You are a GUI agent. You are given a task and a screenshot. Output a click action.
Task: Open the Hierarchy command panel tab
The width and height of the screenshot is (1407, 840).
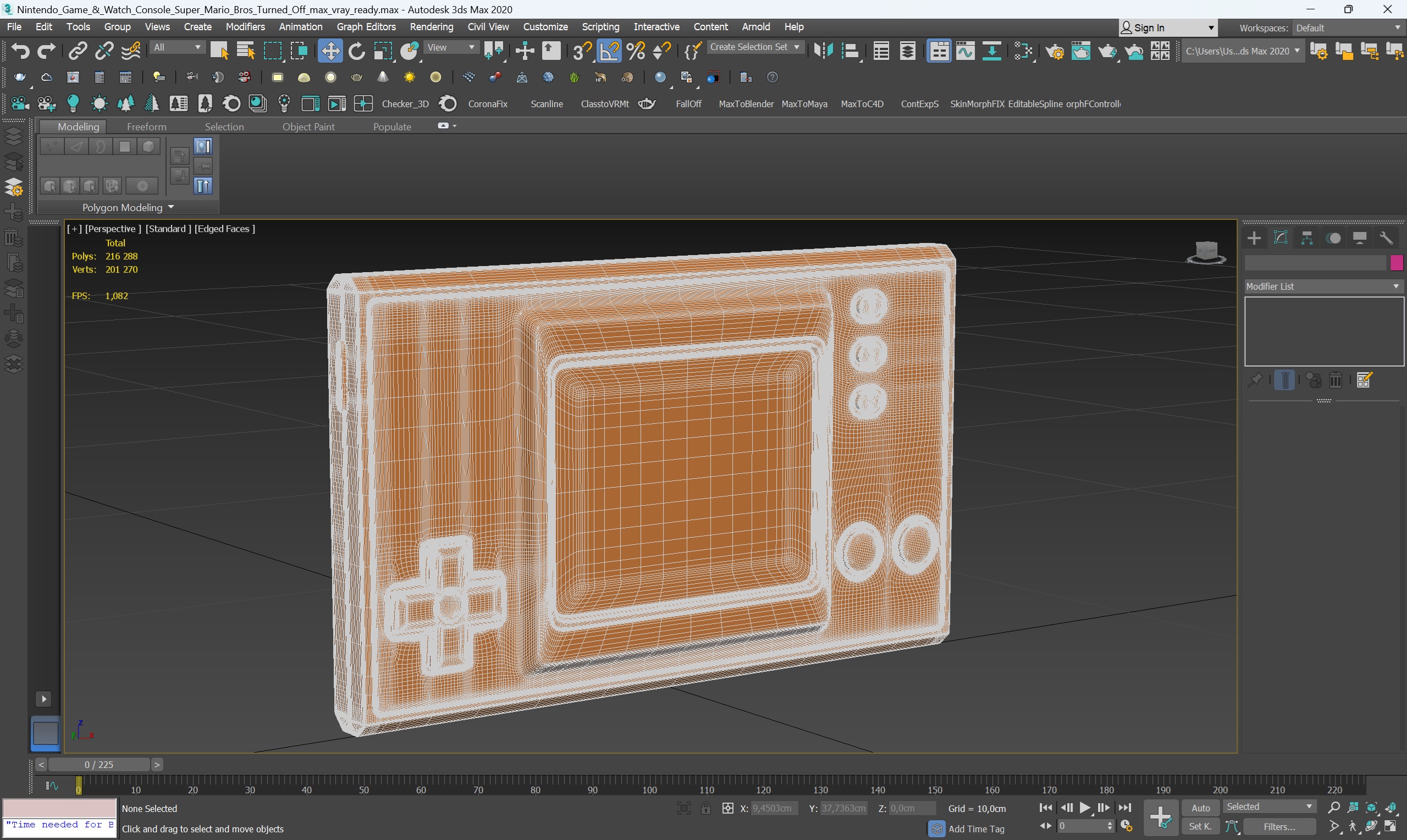pos(1307,238)
